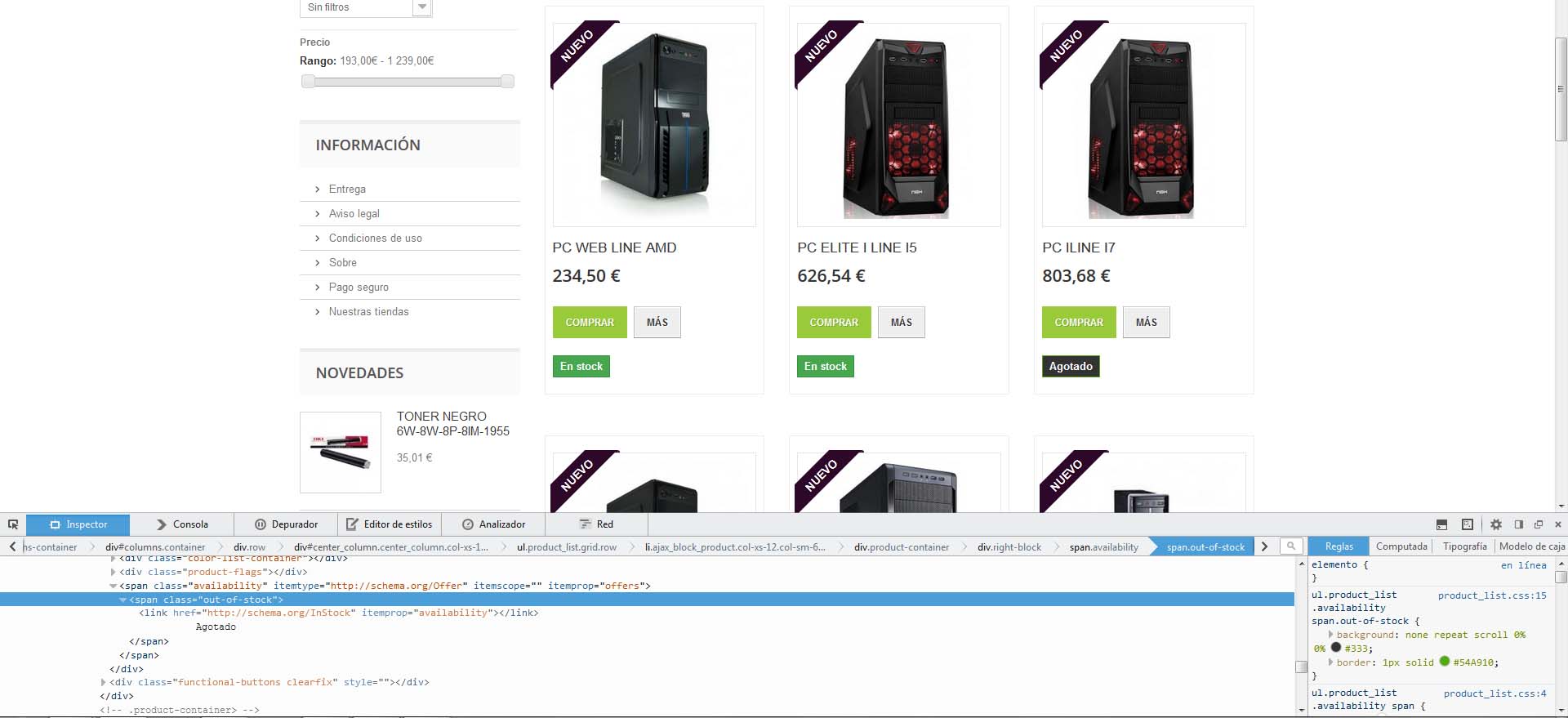Screen dimensions: 1568x718
Task: Open the Nuestras tiendas link
Action: pos(369,311)
